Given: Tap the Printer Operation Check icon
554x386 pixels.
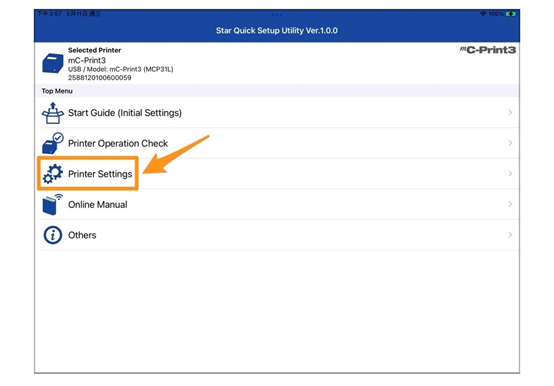Looking at the screenshot, I should click(x=53, y=143).
